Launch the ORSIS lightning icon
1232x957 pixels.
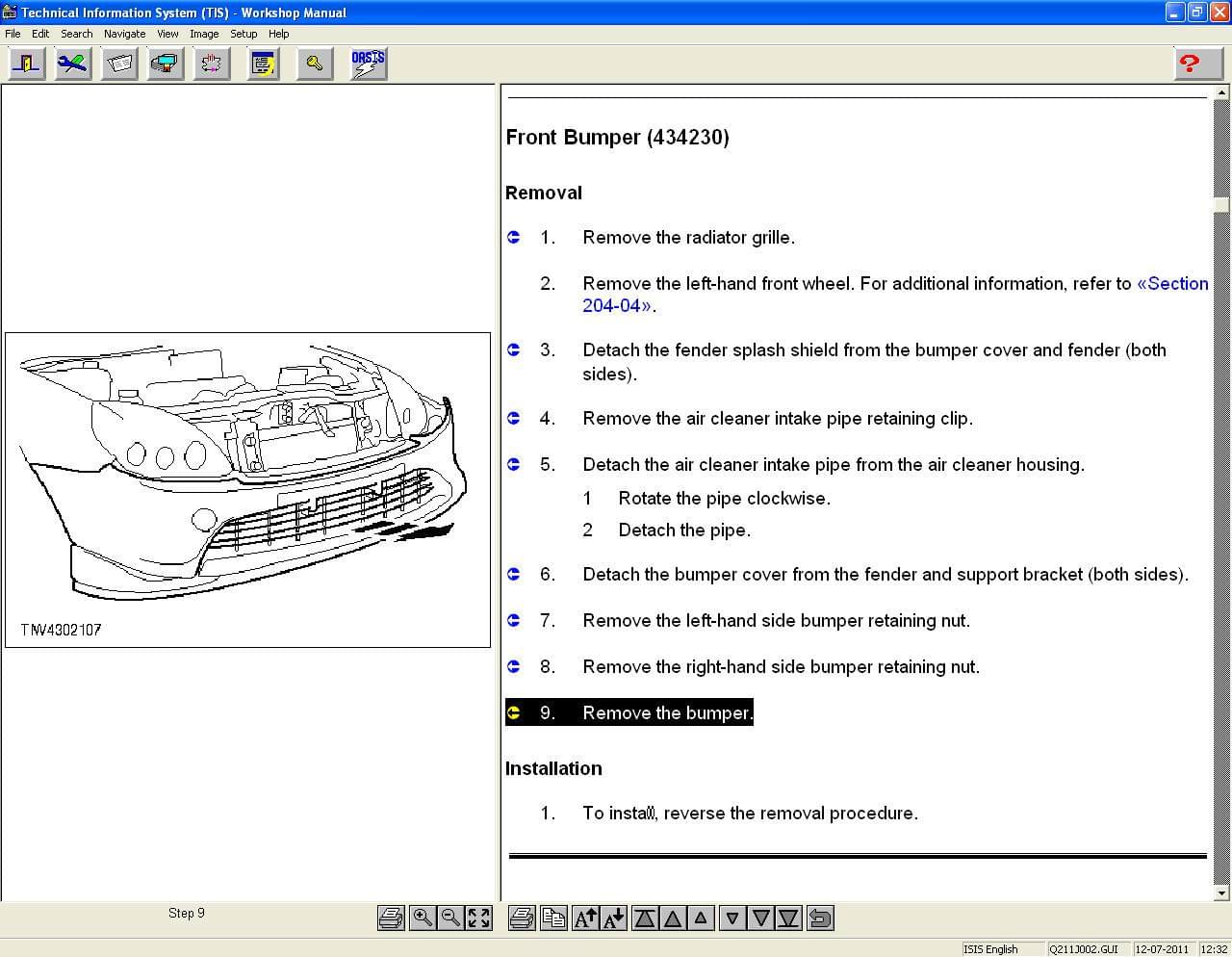tap(369, 64)
